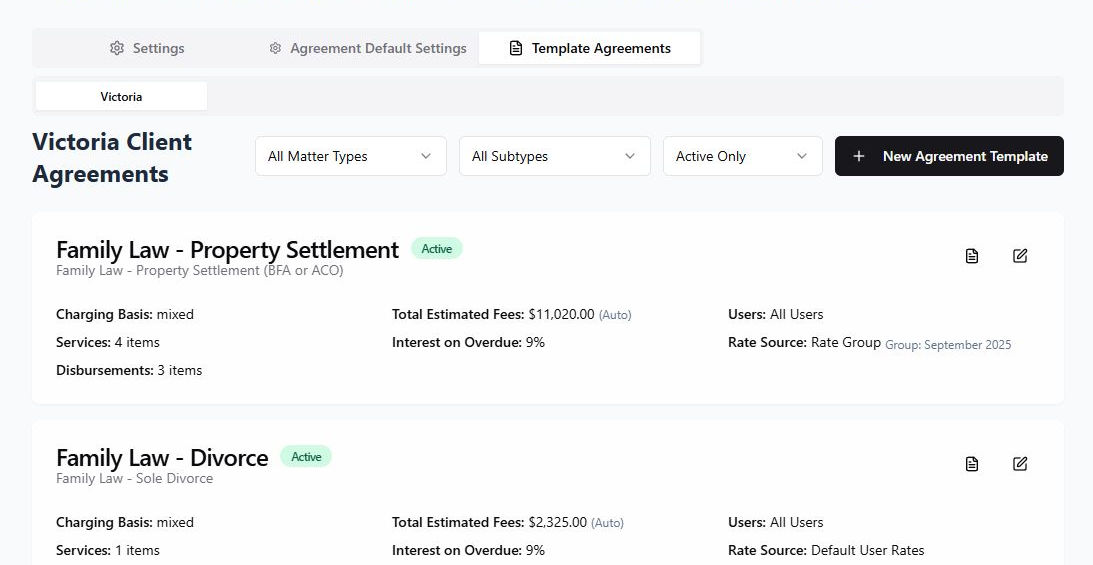
Task: Switch to Agreement Default Settings tab
Action: pyautogui.click(x=368, y=48)
